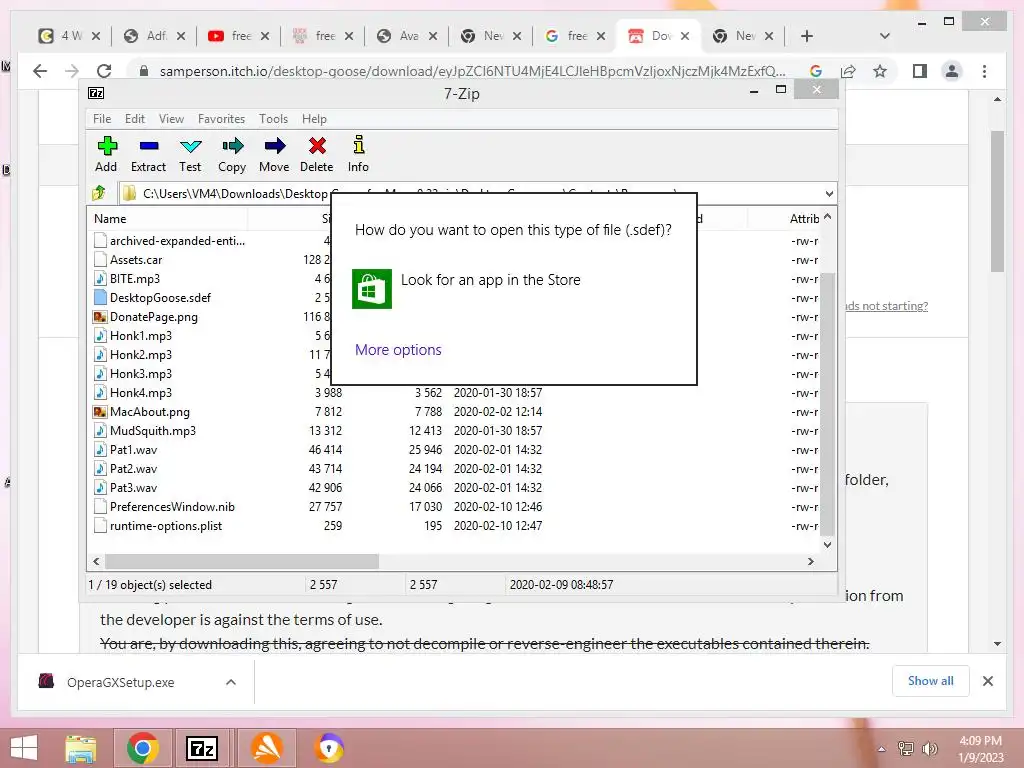The height and width of the screenshot is (768, 1024).
Task: Click the Extract toolbar icon
Action: click(148, 154)
